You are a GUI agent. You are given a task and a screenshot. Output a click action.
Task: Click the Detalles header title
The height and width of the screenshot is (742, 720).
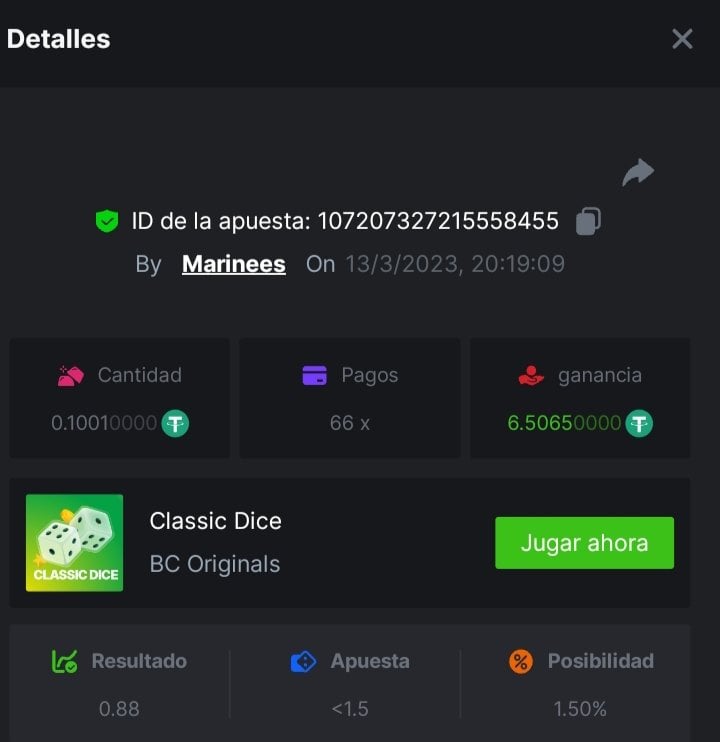click(x=58, y=39)
